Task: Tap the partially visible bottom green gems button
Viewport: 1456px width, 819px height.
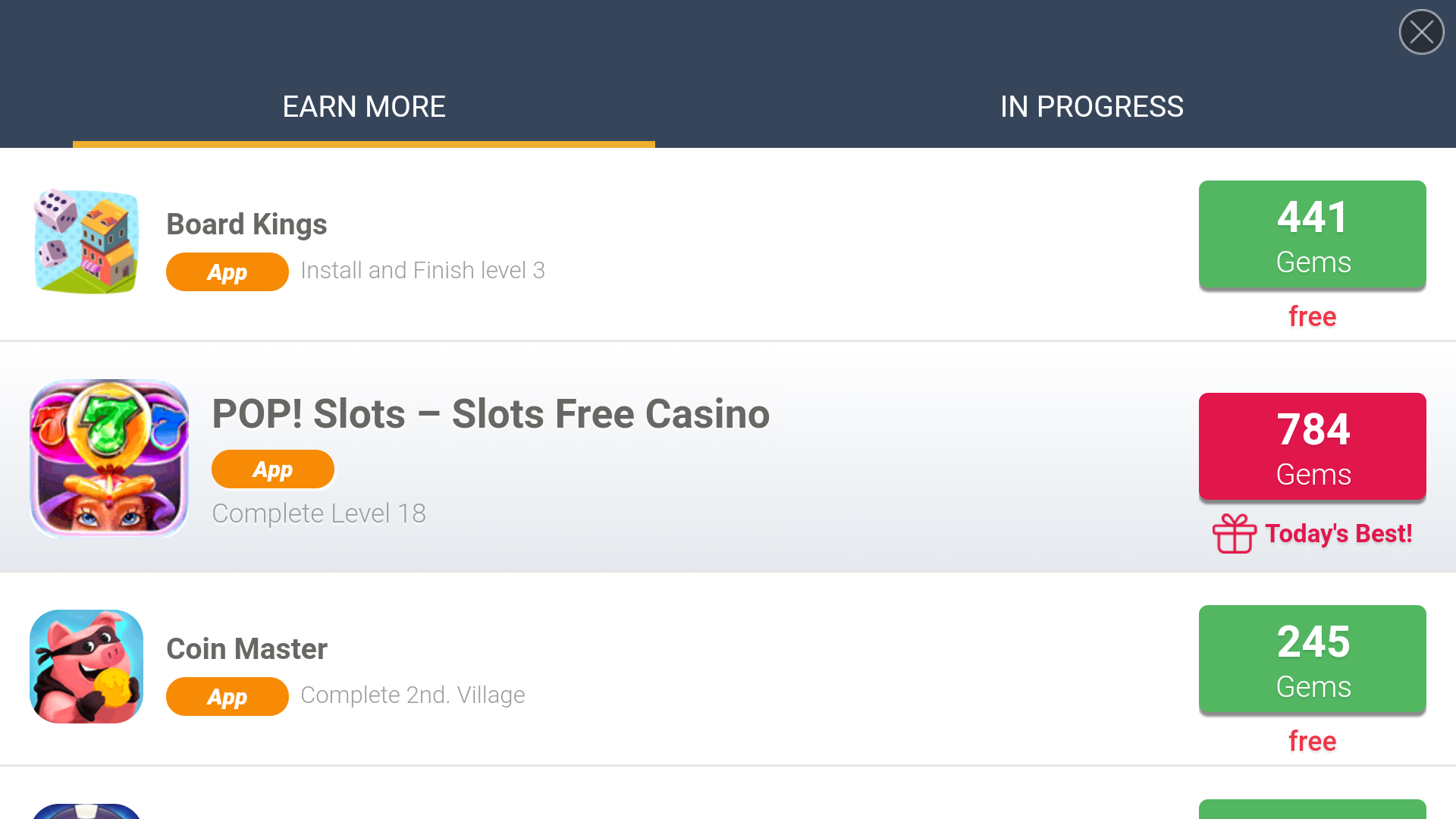Action: coord(1312,809)
